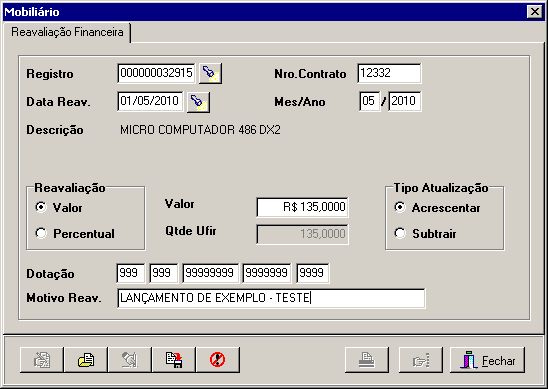
Task: Click the save record floppy icon
Action: pos(174,360)
